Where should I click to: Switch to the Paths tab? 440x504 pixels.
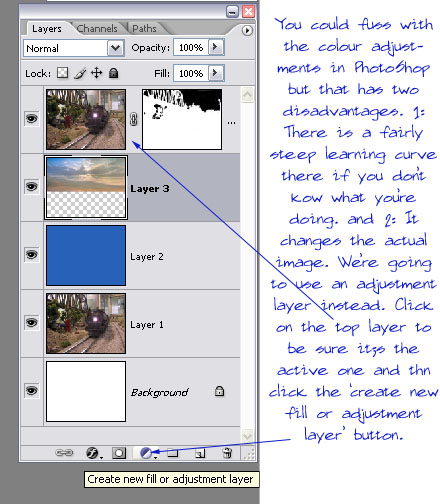click(x=144, y=29)
